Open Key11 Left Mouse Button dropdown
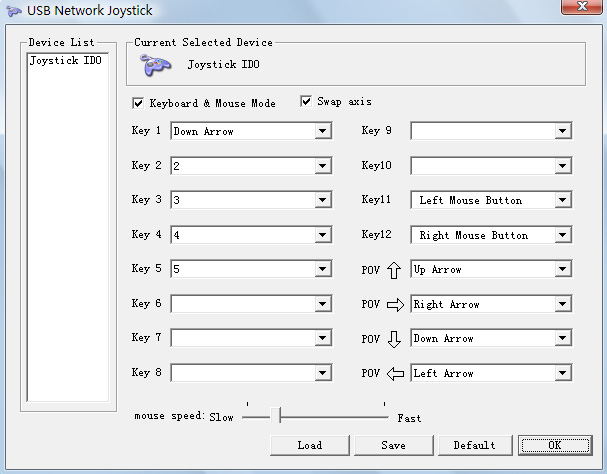The image size is (607, 474). point(563,200)
